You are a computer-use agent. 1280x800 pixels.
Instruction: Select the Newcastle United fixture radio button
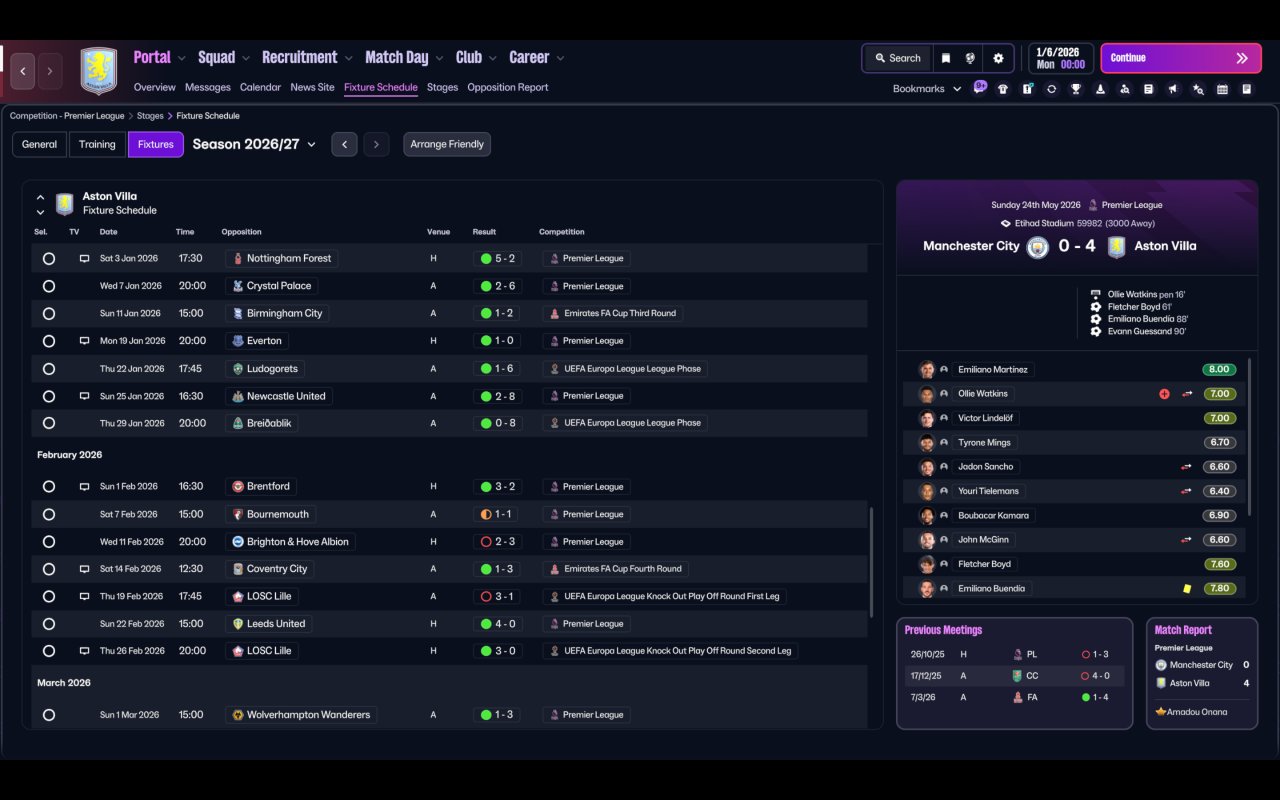pyautogui.click(x=48, y=396)
